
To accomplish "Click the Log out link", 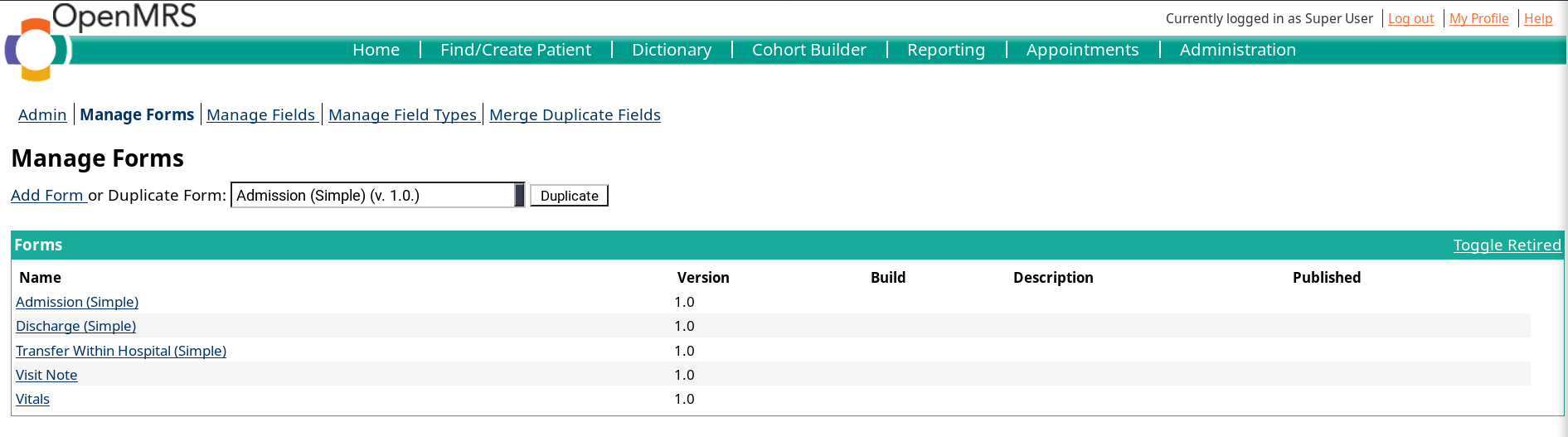I will click(1410, 18).
